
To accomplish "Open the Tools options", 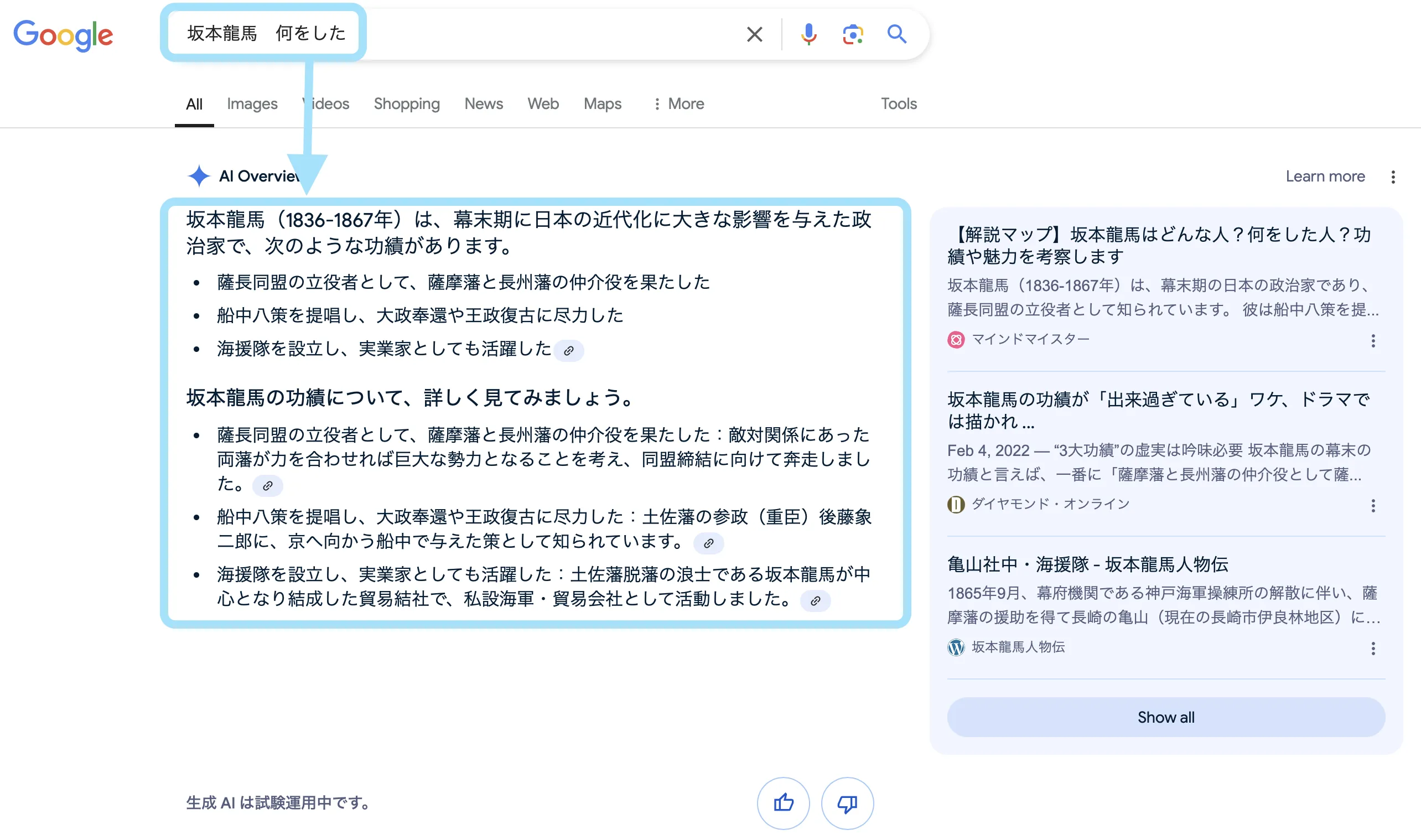I will point(899,104).
